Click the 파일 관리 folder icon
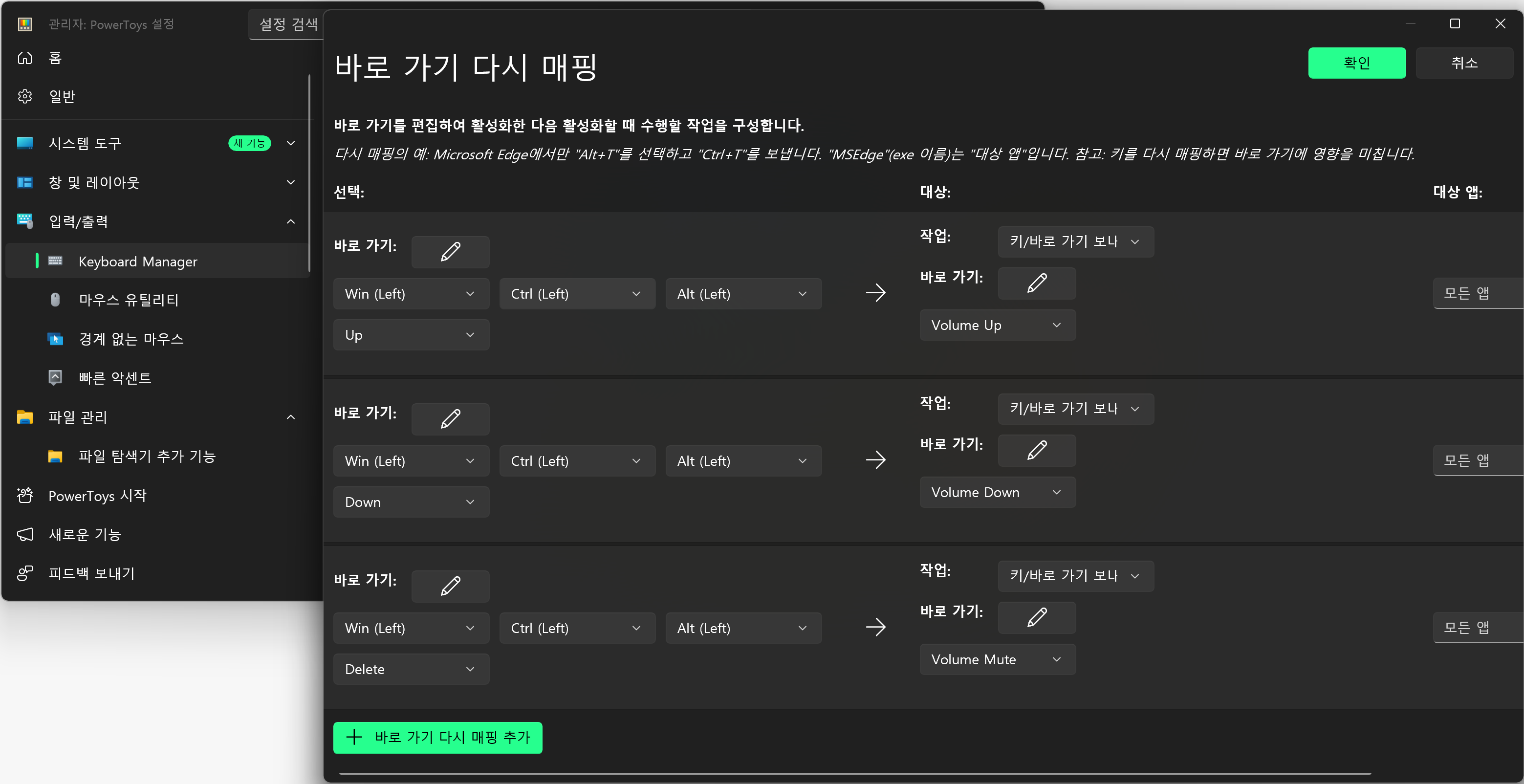 coord(25,417)
